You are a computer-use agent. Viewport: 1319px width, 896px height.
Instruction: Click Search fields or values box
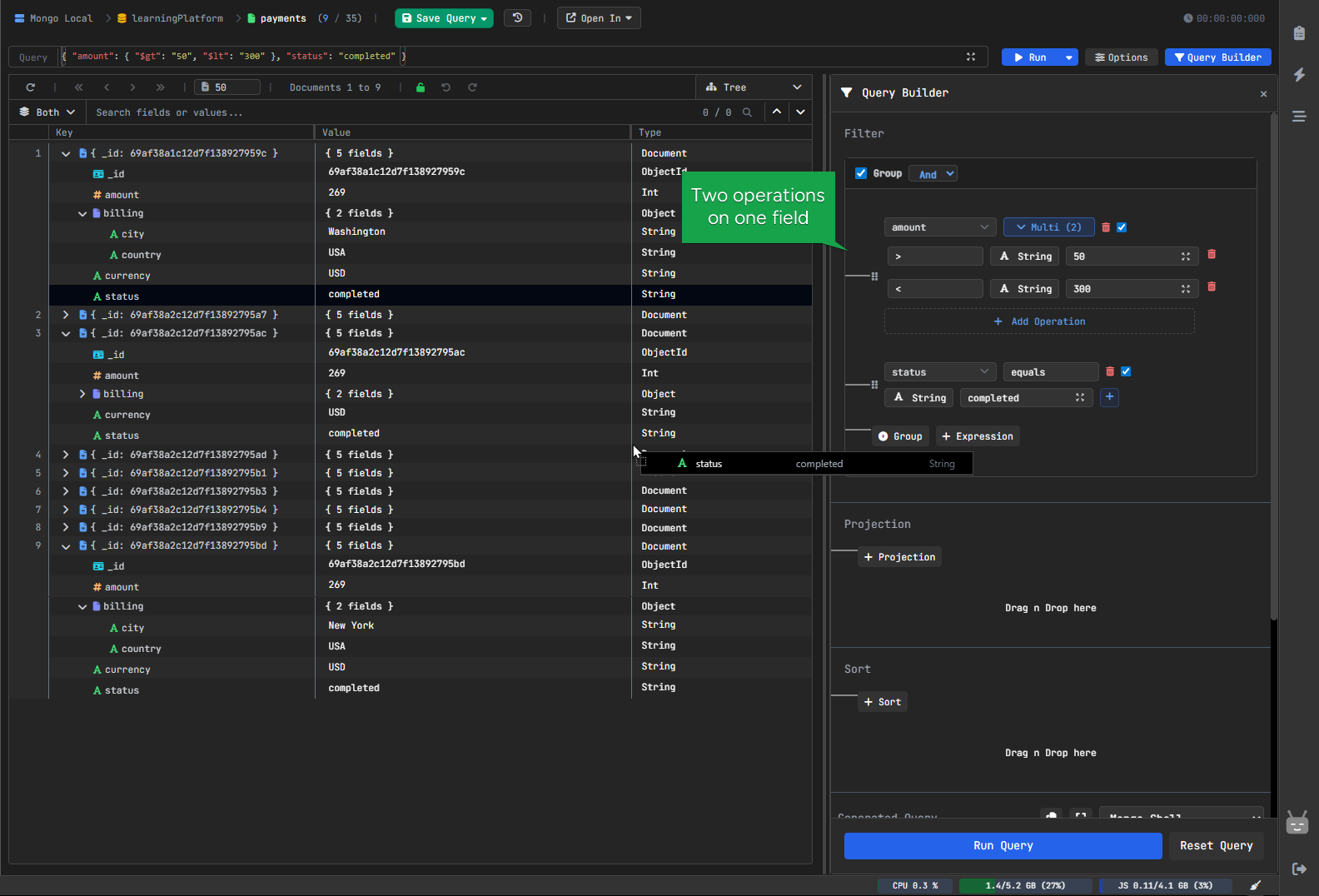pos(391,112)
